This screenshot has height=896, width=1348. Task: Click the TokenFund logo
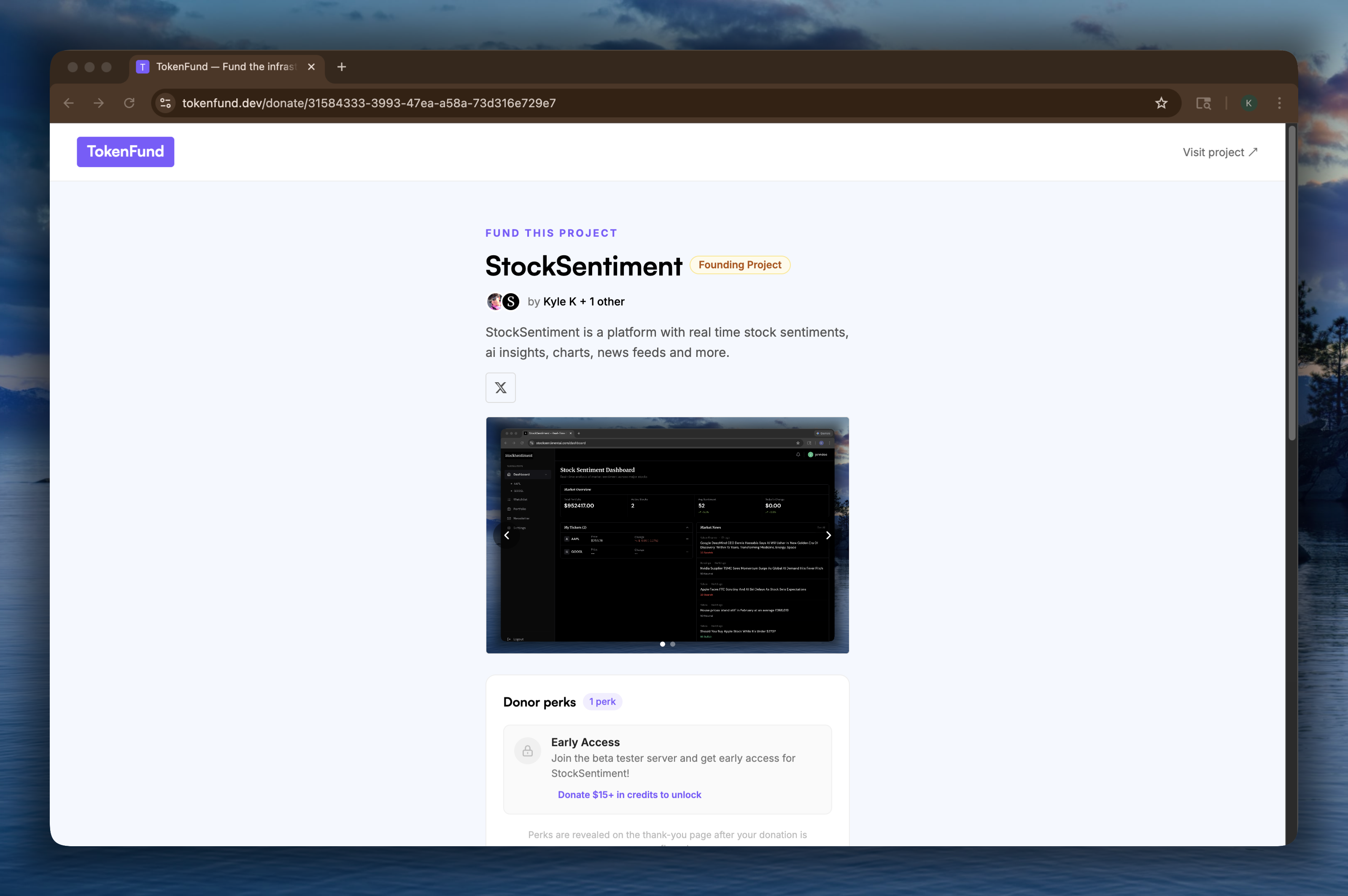point(125,151)
